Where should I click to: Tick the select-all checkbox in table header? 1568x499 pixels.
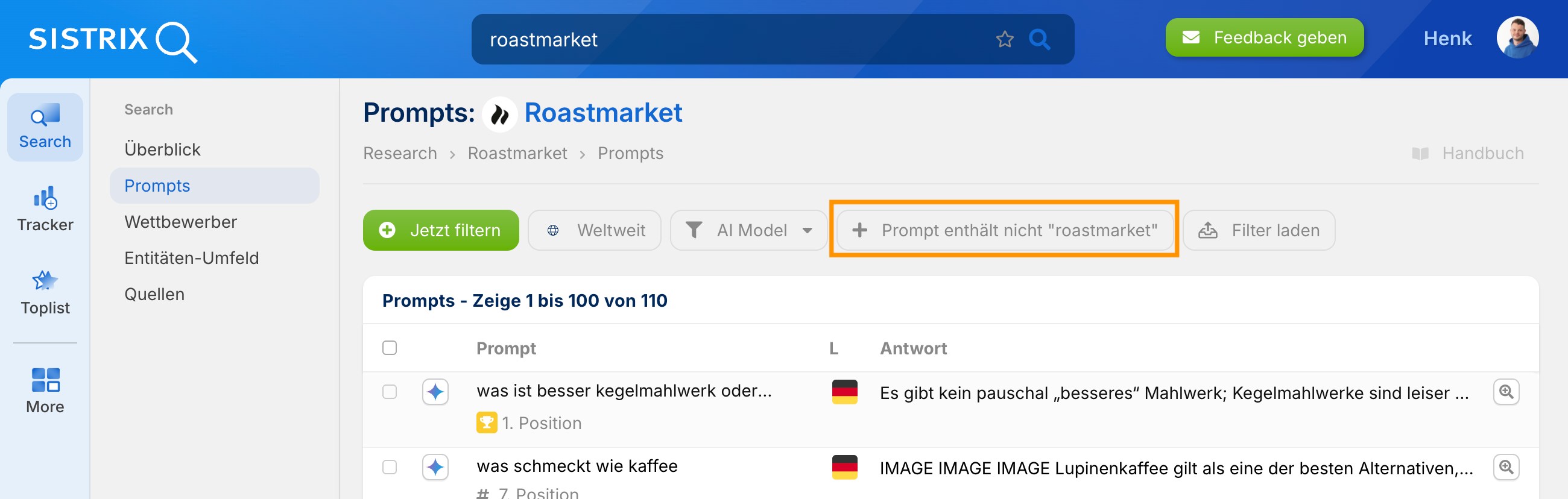point(390,348)
